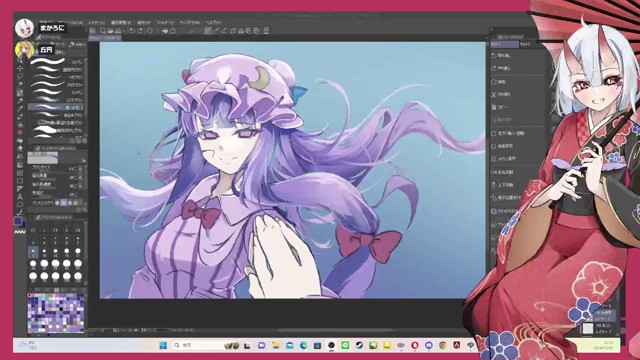The width and height of the screenshot is (640, 360).
Task: Toggle the second snap icon in command bar
Action: [x=216, y=31]
